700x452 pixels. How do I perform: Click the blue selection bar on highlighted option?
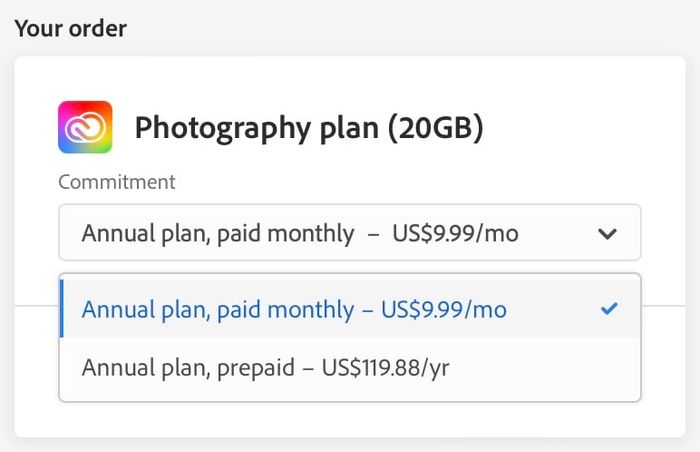pos(62,309)
